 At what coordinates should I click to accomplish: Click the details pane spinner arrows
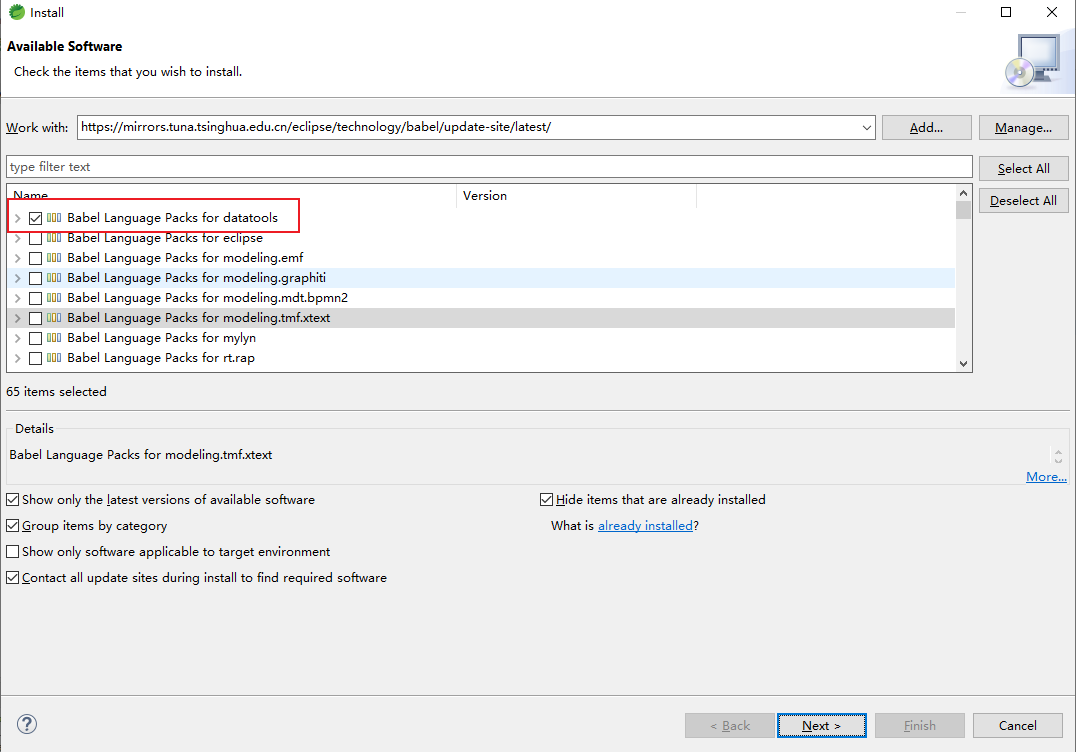coord(1058,456)
